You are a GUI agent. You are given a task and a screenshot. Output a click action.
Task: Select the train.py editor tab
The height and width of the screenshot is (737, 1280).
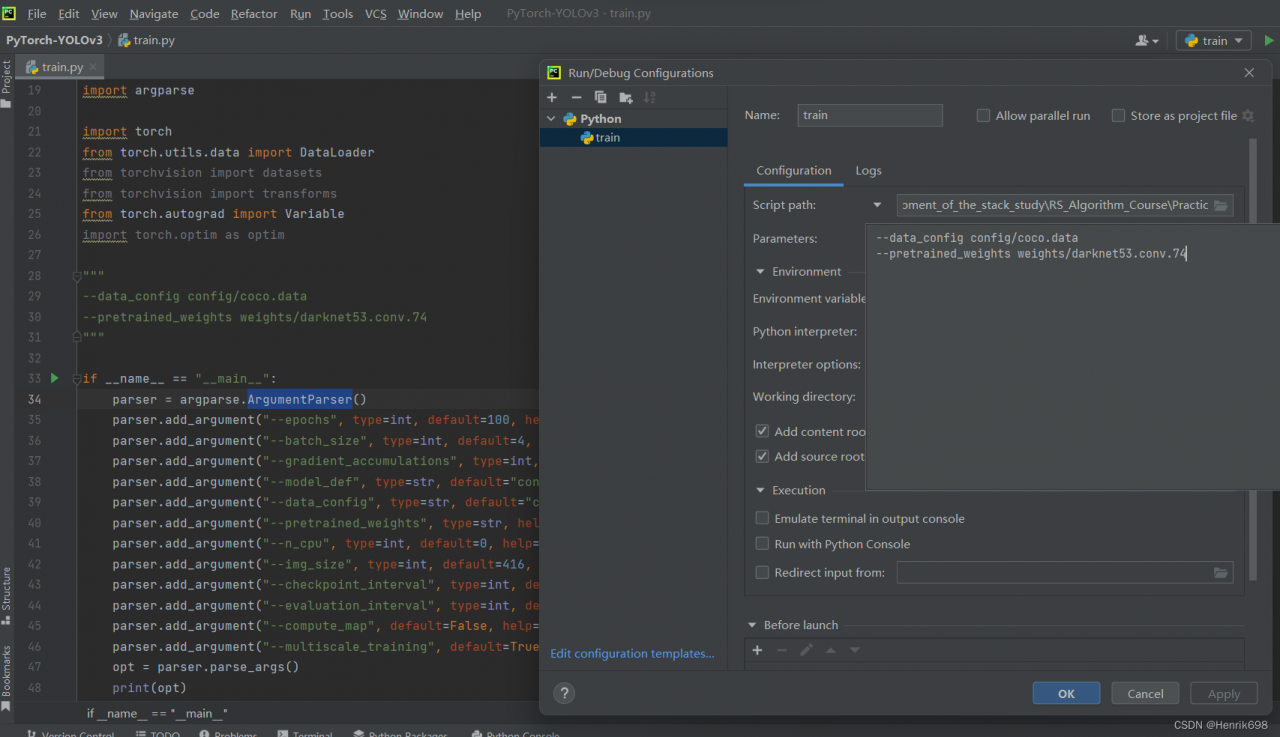click(62, 67)
